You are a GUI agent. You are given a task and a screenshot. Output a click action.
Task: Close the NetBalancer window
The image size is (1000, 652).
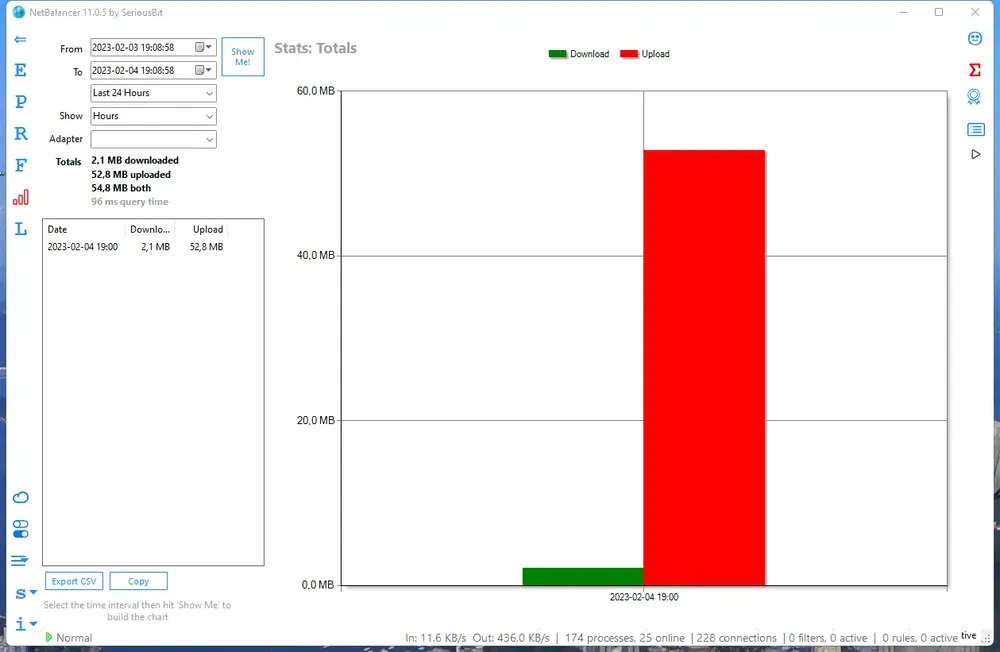tap(975, 12)
